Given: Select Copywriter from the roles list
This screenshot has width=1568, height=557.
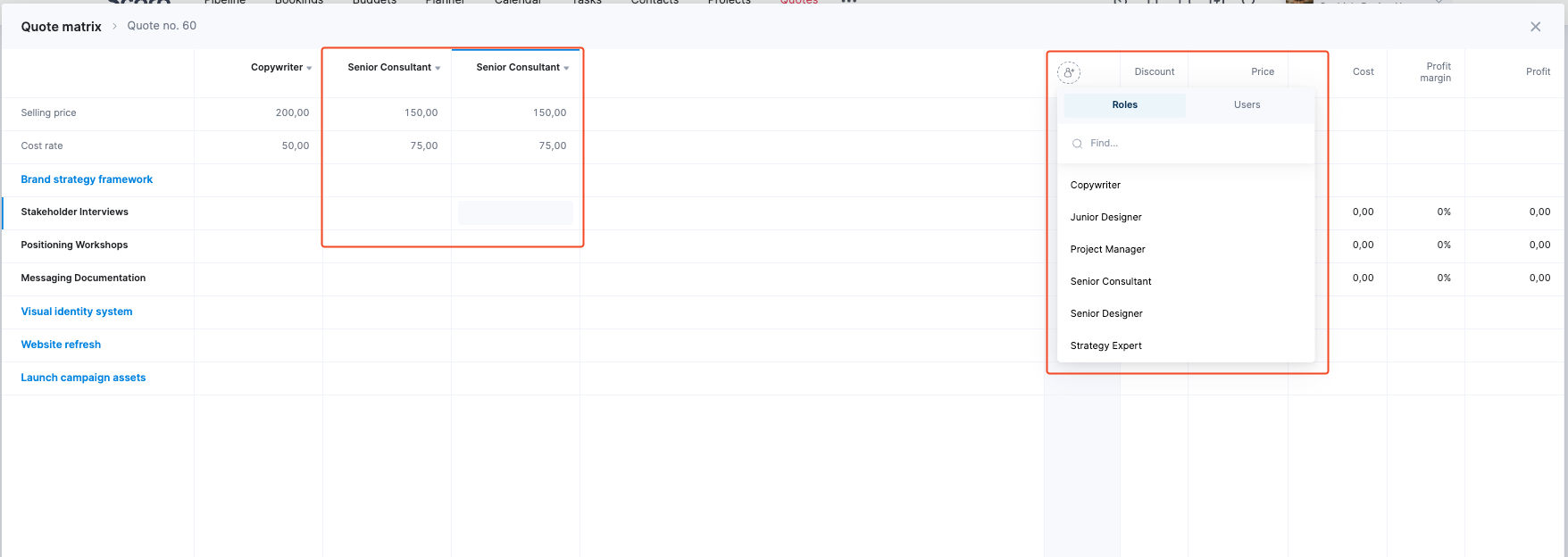Looking at the screenshot, I should pos(1096,186).
